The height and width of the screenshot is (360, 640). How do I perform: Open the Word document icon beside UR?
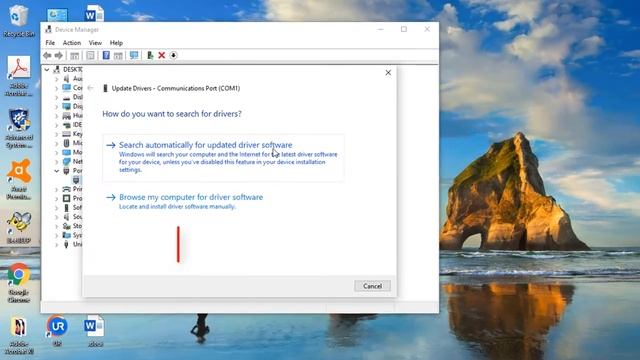tap(95, 331)
